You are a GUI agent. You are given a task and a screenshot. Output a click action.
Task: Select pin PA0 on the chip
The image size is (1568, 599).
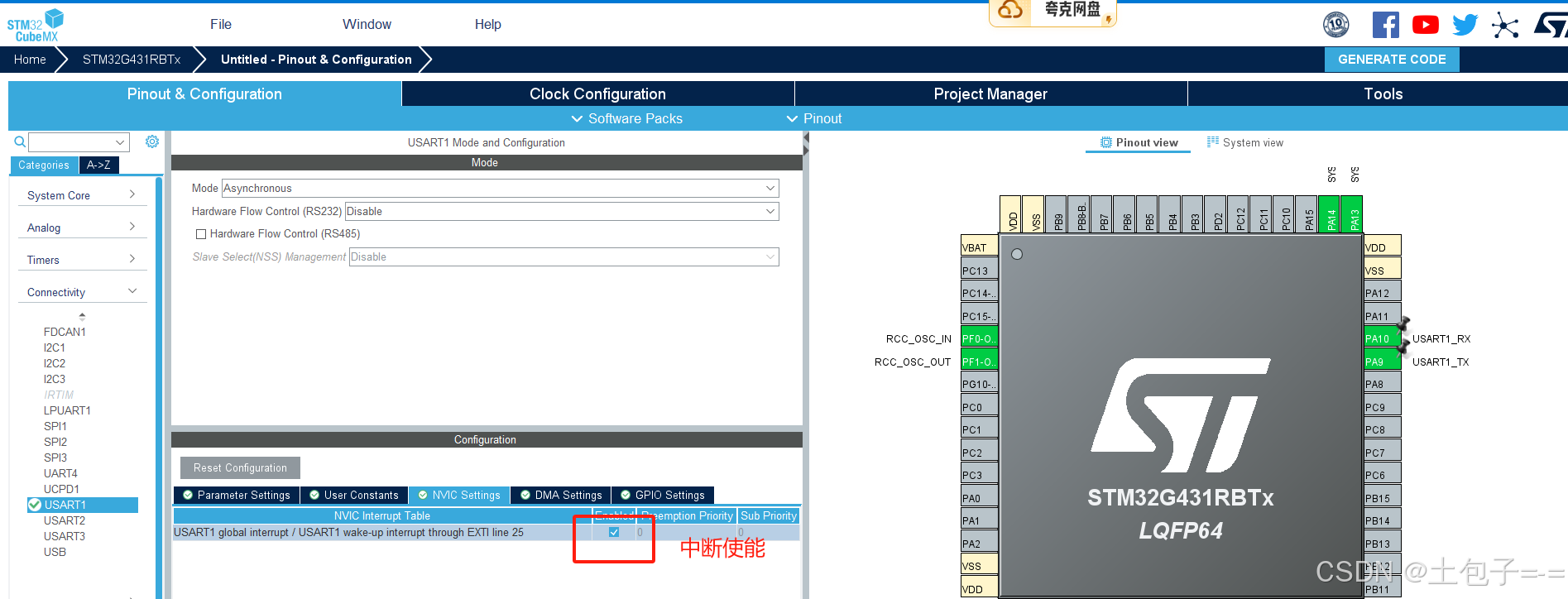pos(980,498)
